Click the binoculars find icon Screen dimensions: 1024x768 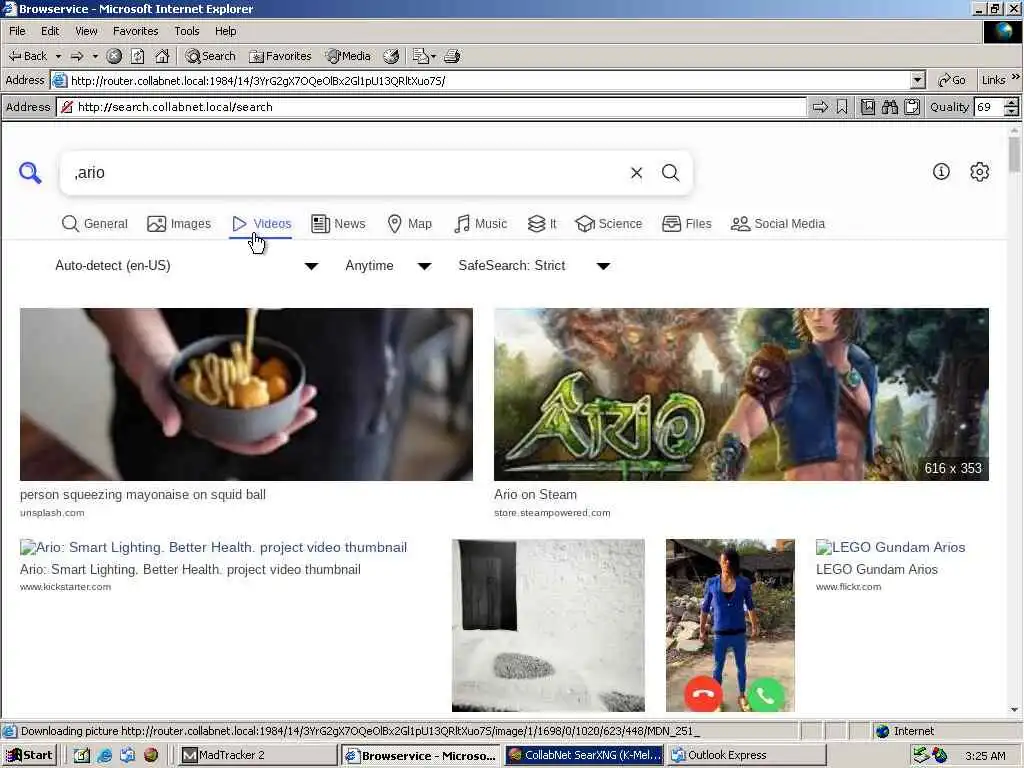889,107
